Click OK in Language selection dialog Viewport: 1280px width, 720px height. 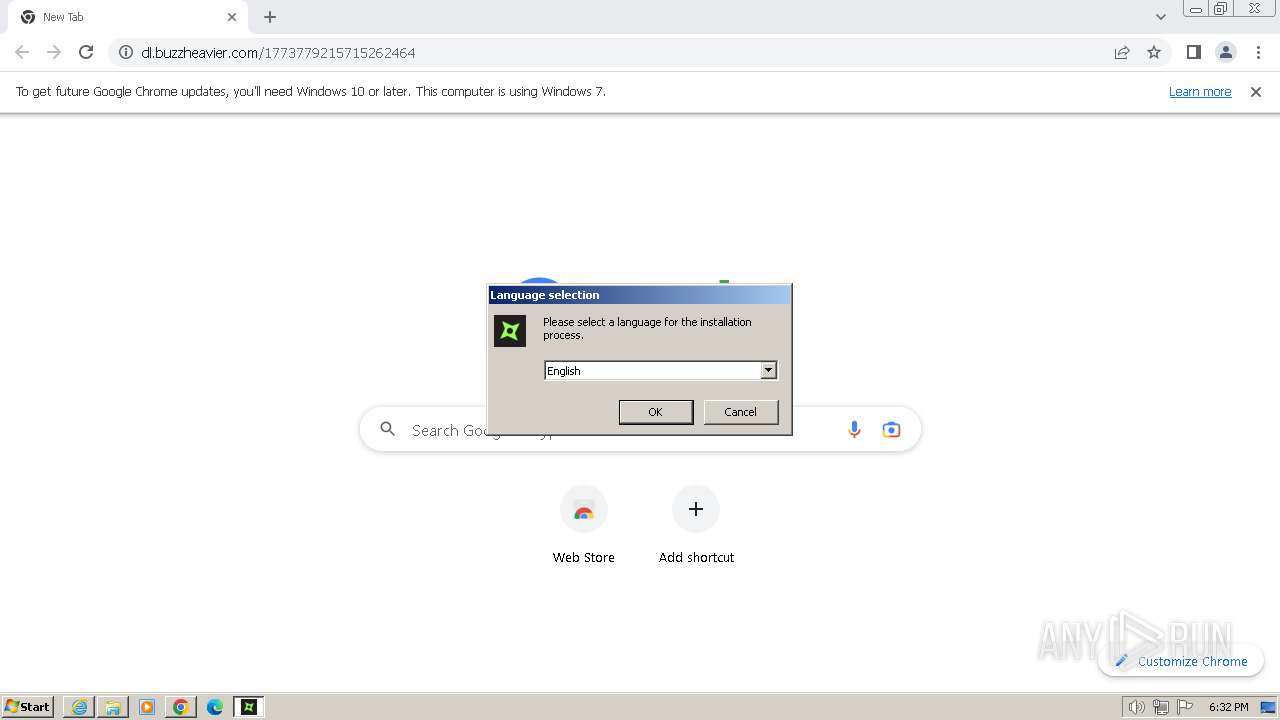tap(656, 412)
